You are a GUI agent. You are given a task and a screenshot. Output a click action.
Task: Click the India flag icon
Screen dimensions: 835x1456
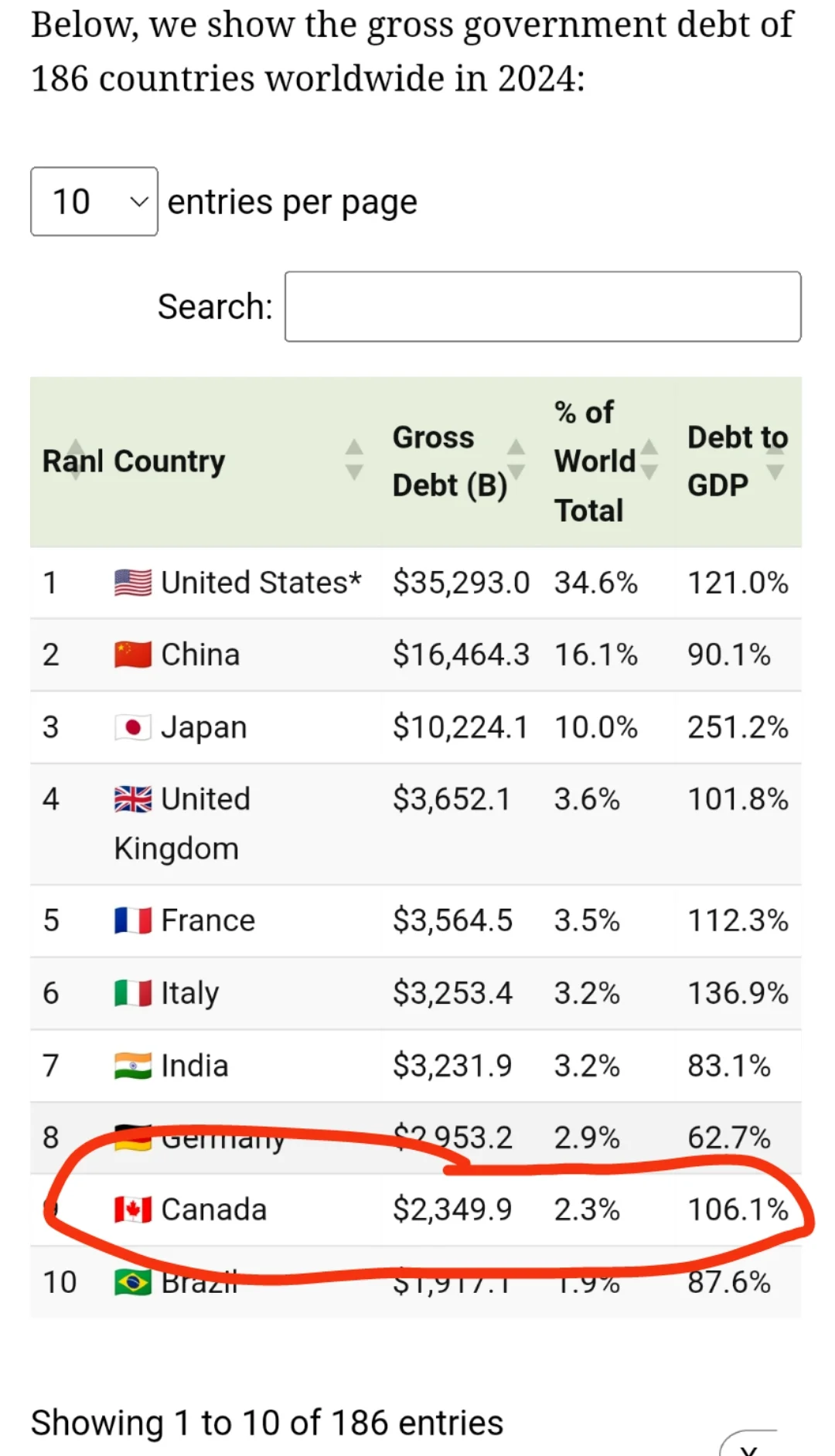point(133,1066)
